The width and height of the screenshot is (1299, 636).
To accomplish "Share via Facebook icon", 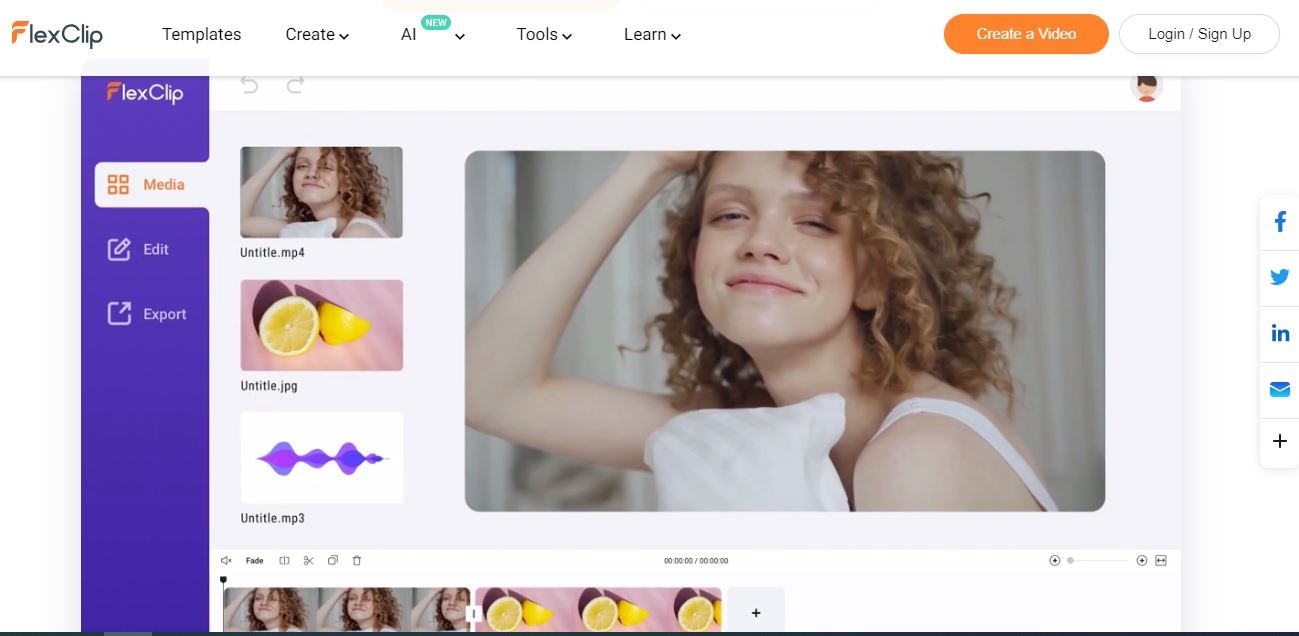I will click(x=1280, y=222).
